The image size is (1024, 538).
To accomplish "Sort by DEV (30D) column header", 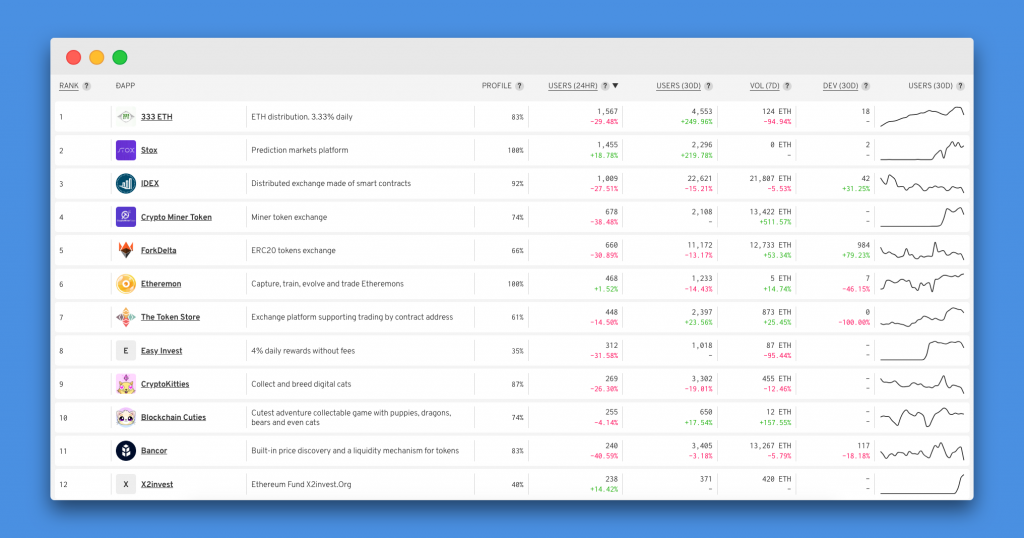I will pyautogui.click(x=840, y=86).
